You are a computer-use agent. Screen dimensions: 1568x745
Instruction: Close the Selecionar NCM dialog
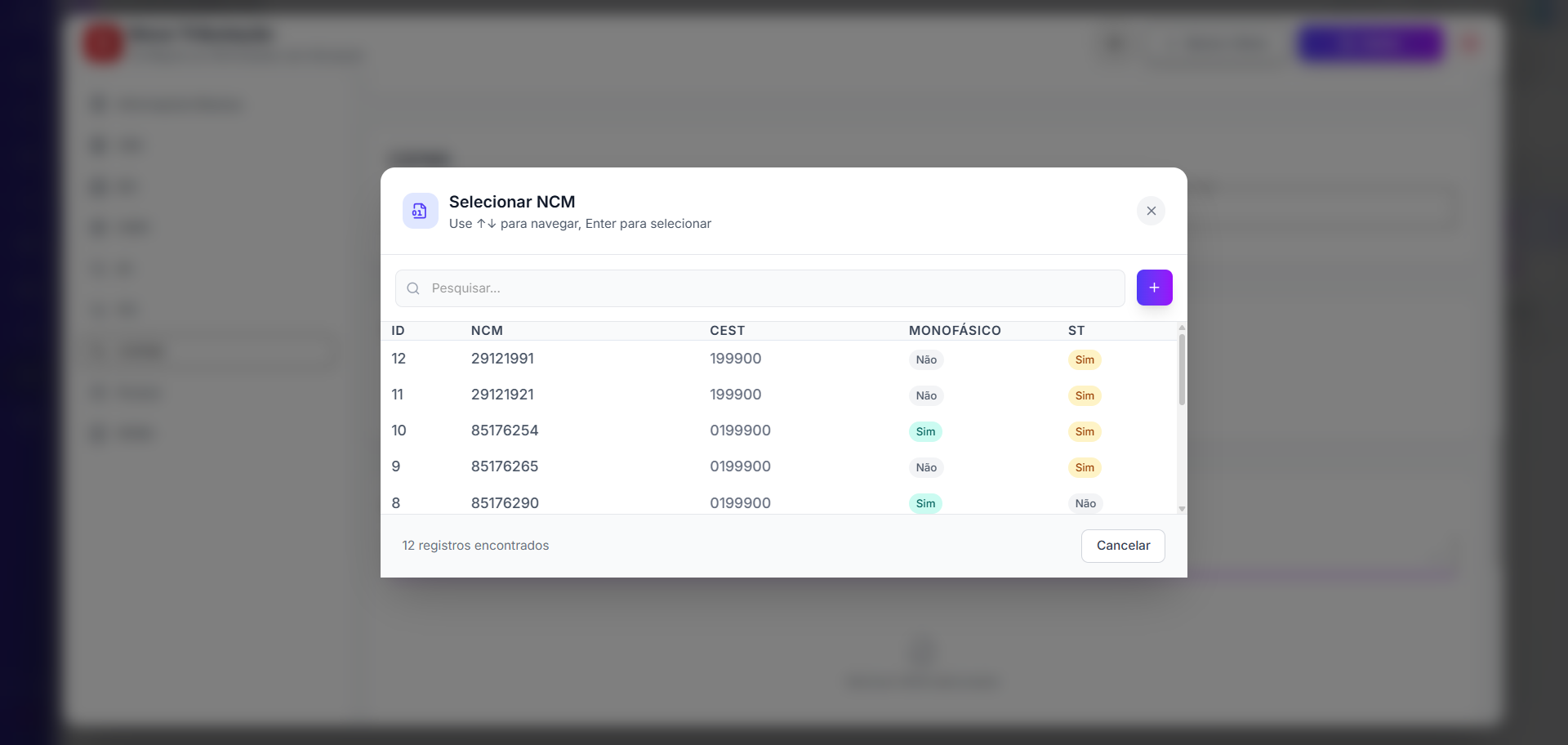pyautogui.click(x=1151, y=211)
